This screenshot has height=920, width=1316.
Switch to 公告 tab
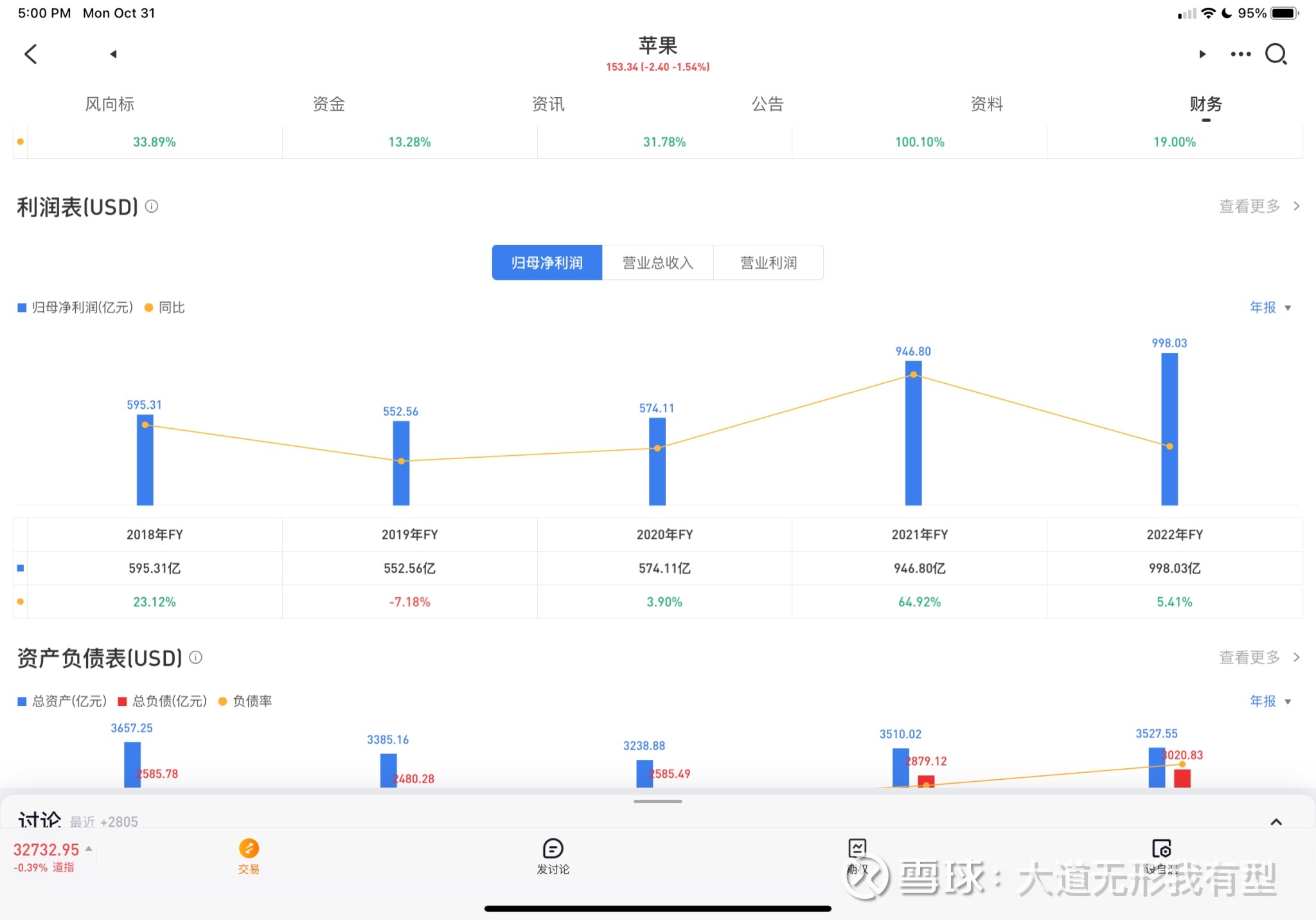click(x=768, y=104)
